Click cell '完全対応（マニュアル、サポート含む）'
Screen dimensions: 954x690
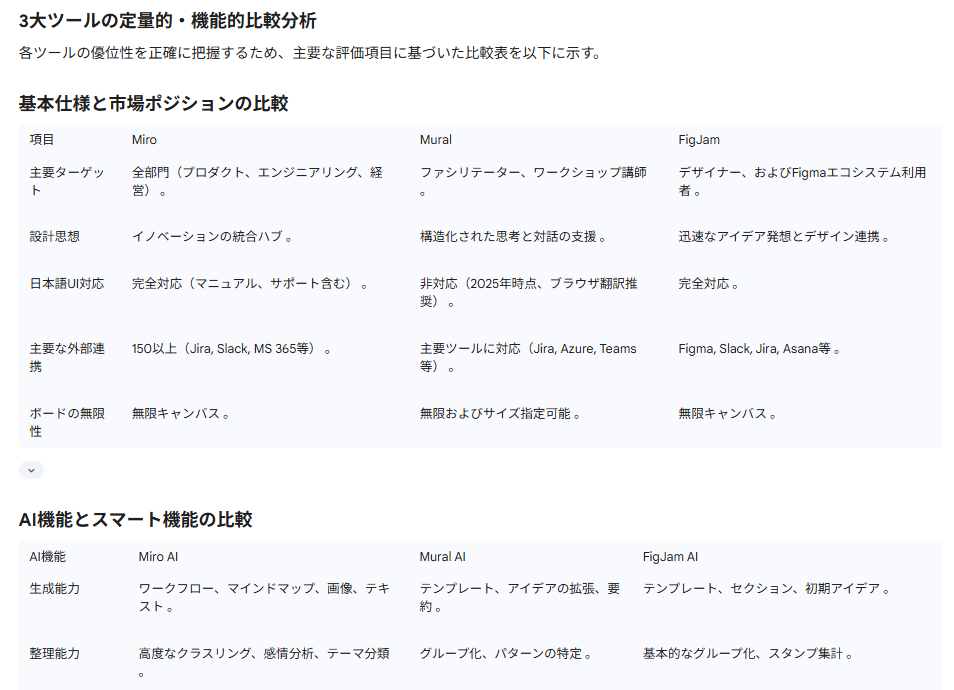pos(249,284)
